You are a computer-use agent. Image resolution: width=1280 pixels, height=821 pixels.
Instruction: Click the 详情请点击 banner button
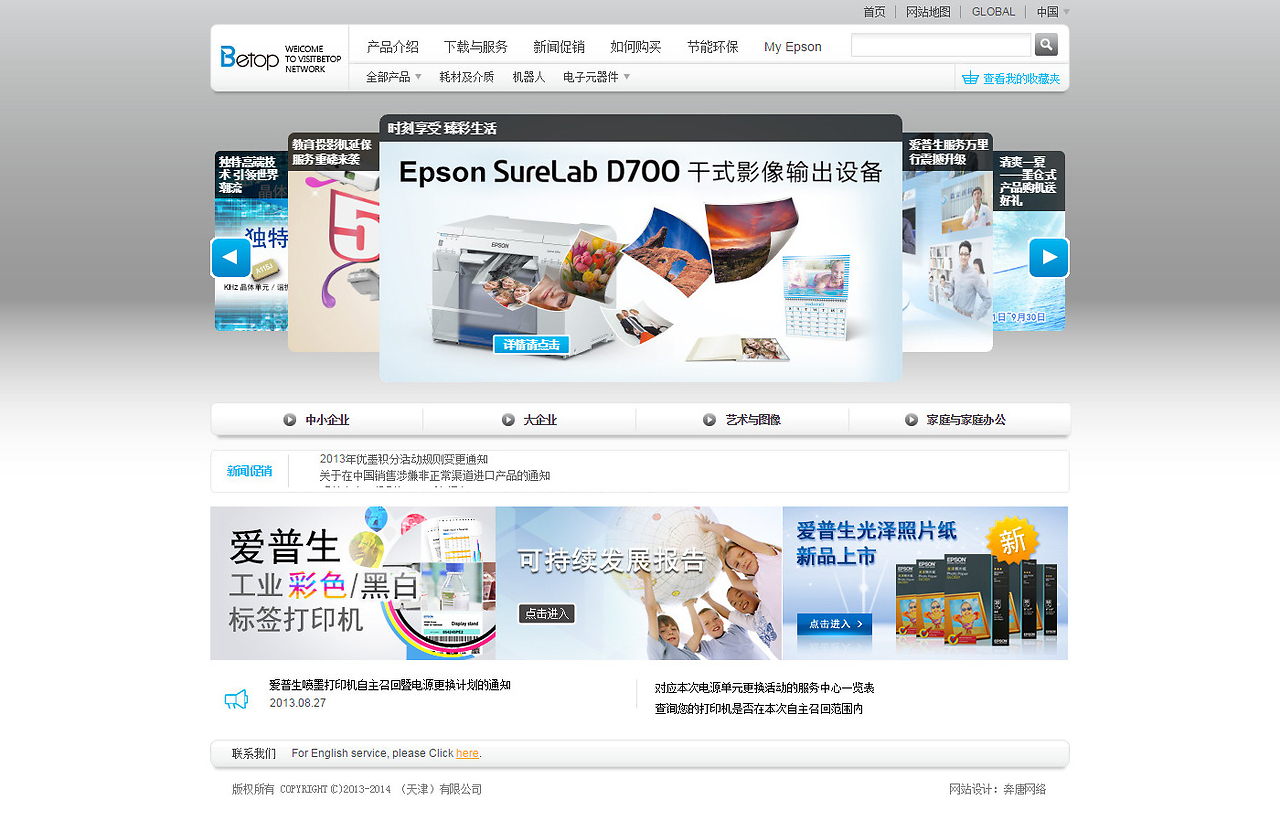pos(531,344)
